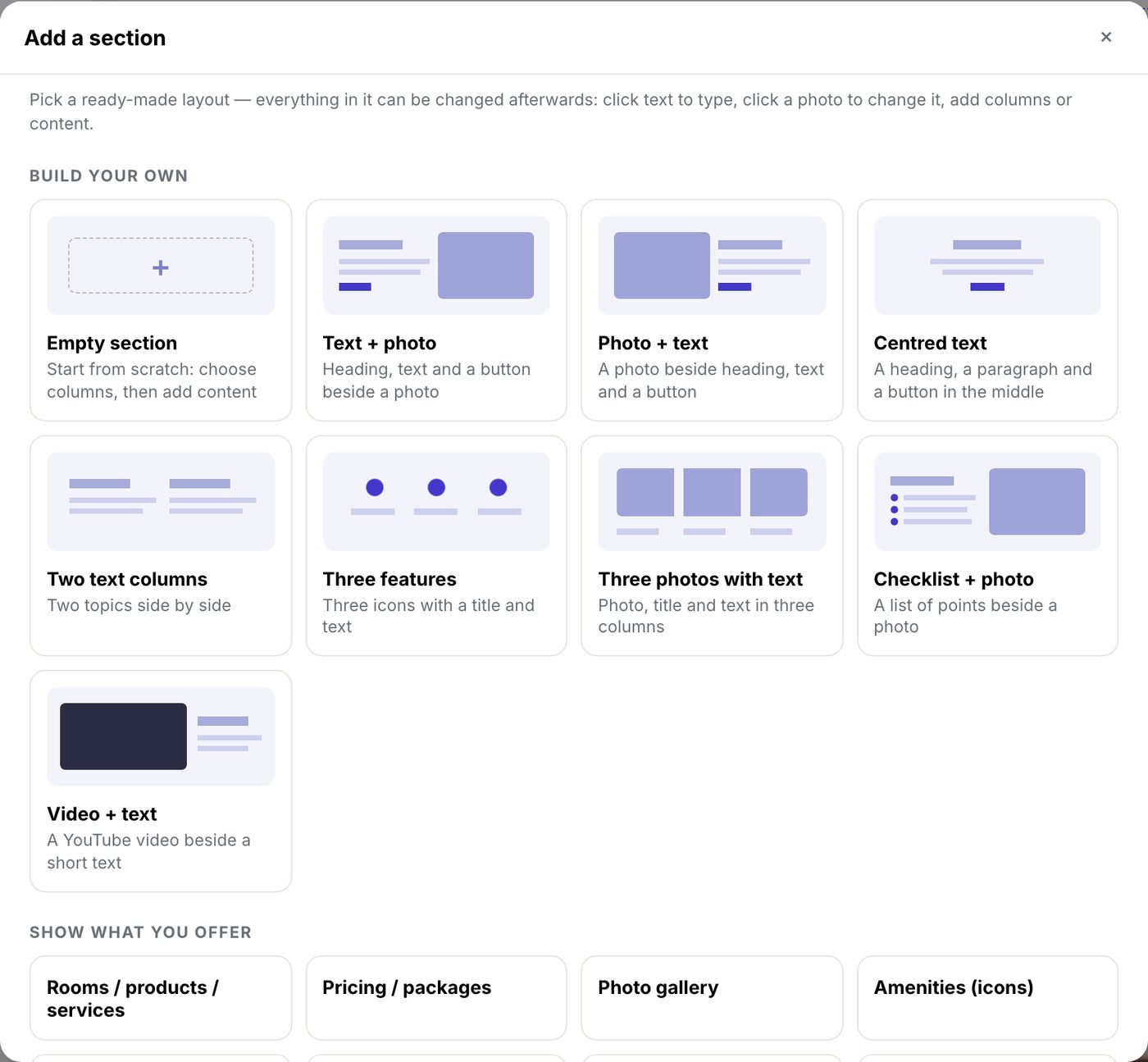
Task: Click 'A photo beside heading, text and a button'
Action: tap(711, 381)
